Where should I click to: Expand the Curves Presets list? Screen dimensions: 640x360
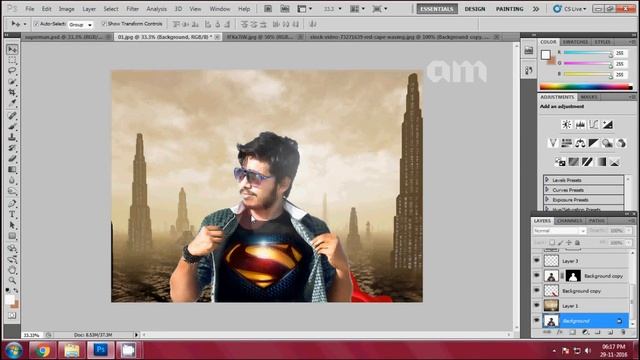point(547,190)
